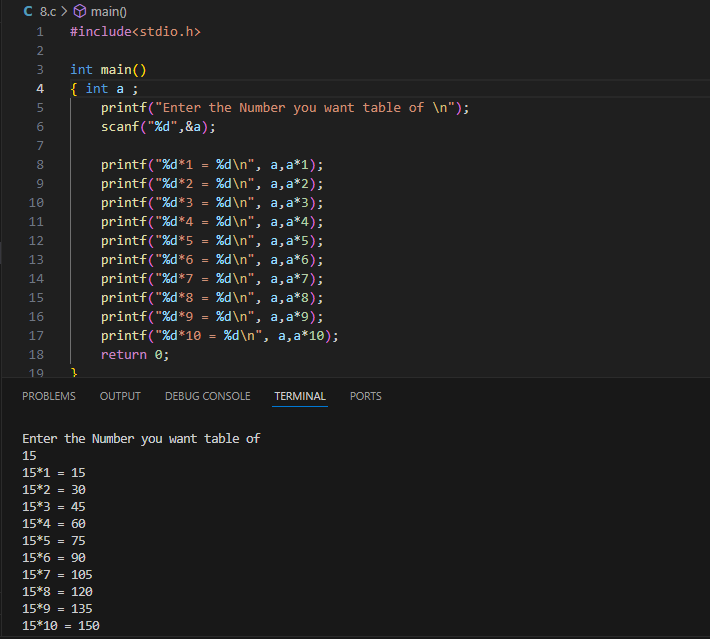
Task: Click the printf line with a*2
Action: point(212,184)
